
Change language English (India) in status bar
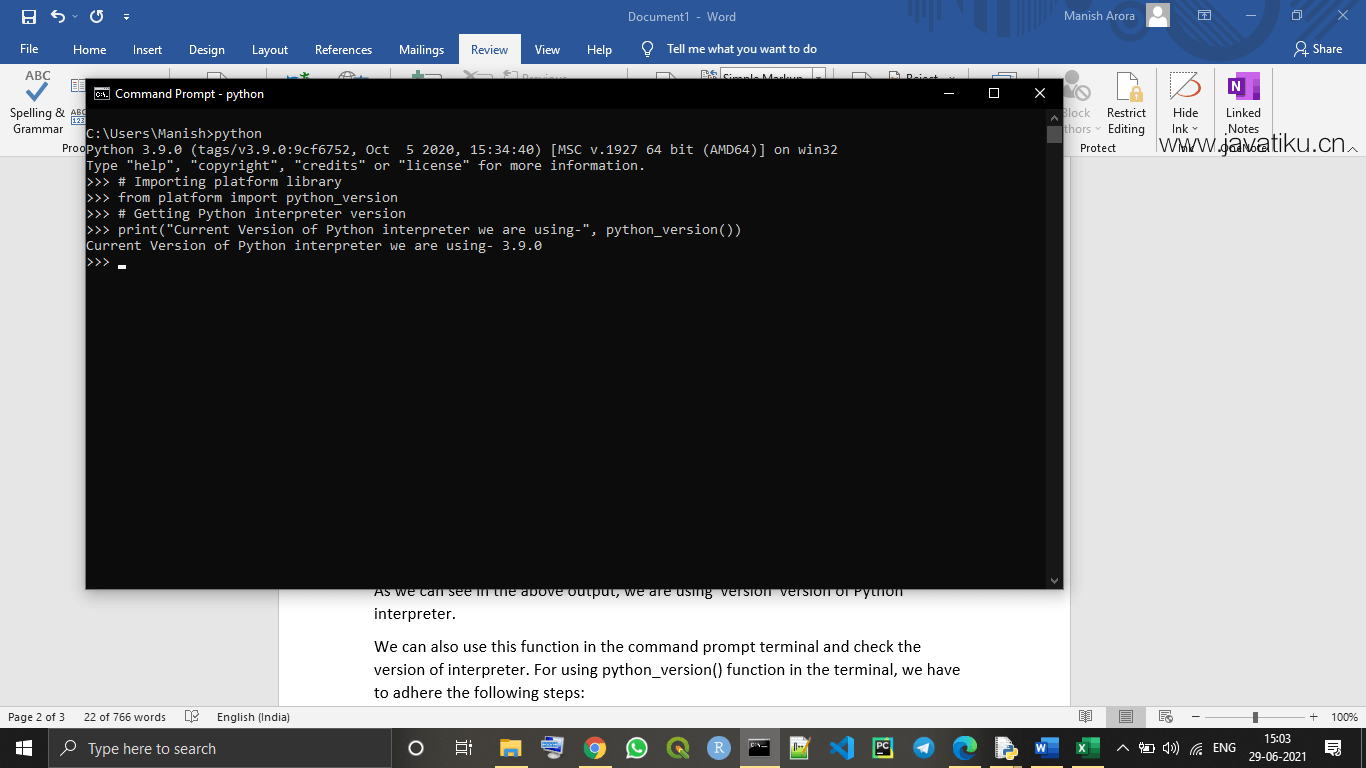pos(253,717)
